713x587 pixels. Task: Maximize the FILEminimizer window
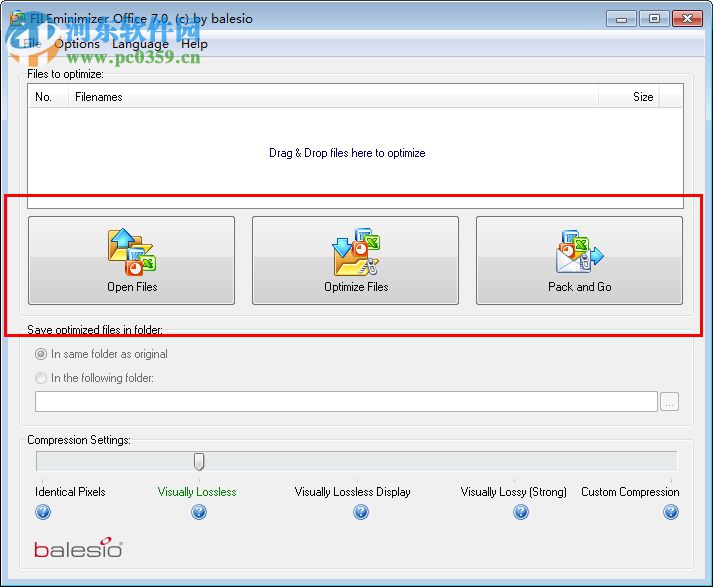click(654, 19)
